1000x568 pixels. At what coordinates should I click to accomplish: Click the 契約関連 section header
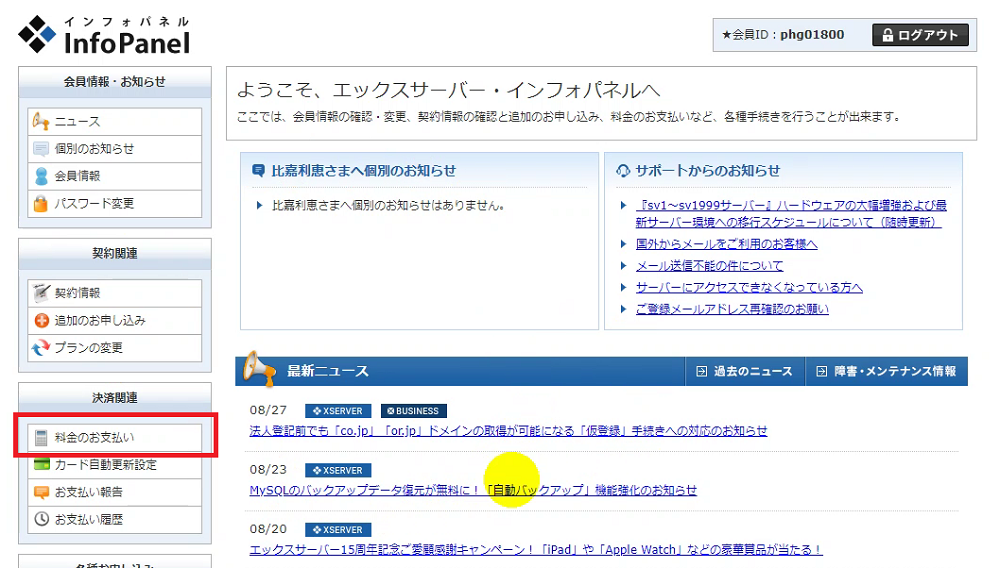pos(115,253)
